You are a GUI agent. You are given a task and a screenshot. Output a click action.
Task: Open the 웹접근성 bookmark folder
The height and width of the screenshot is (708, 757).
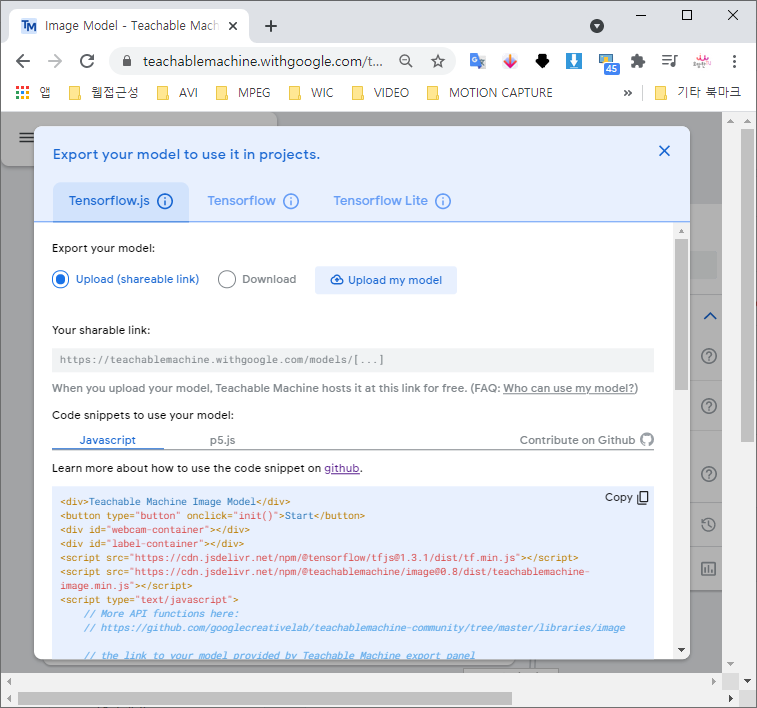[x=104, y=93]
